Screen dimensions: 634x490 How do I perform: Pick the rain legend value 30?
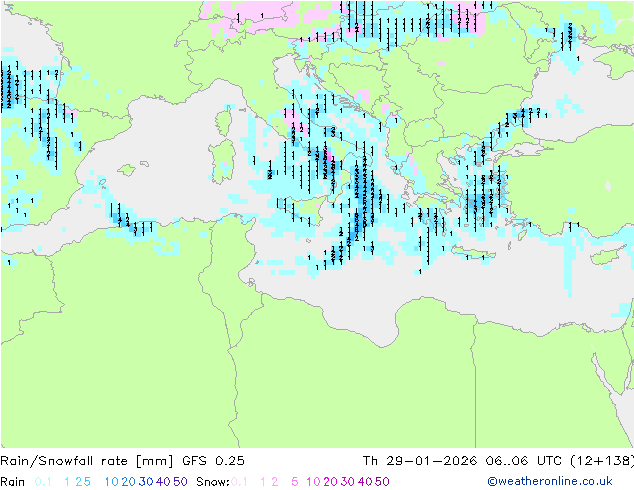[x=146, y=482]
